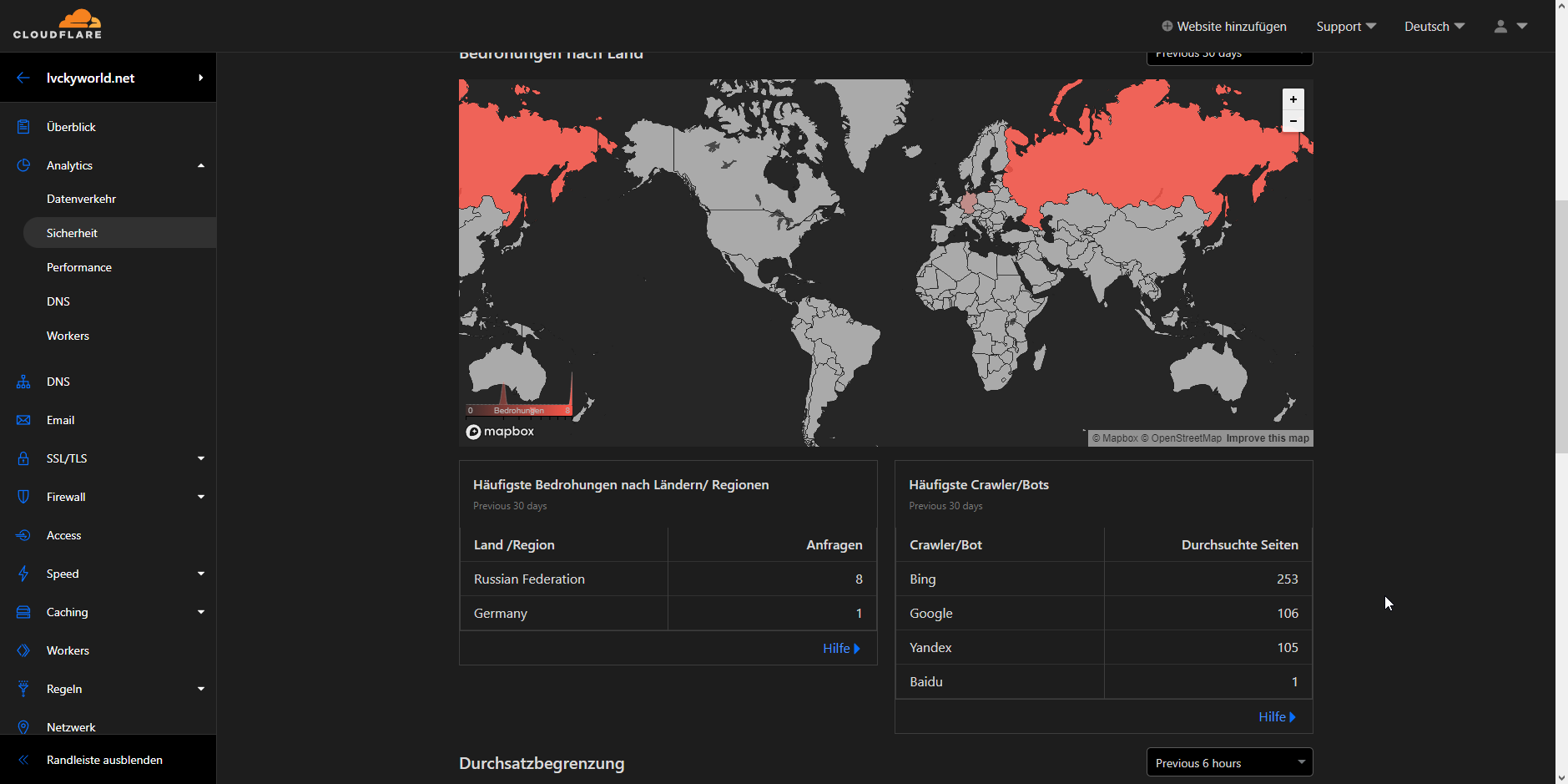Click Website hinzufügen
Image resolution: width=1568 pixels, height=784 pixels.
tap(1223, 27)
